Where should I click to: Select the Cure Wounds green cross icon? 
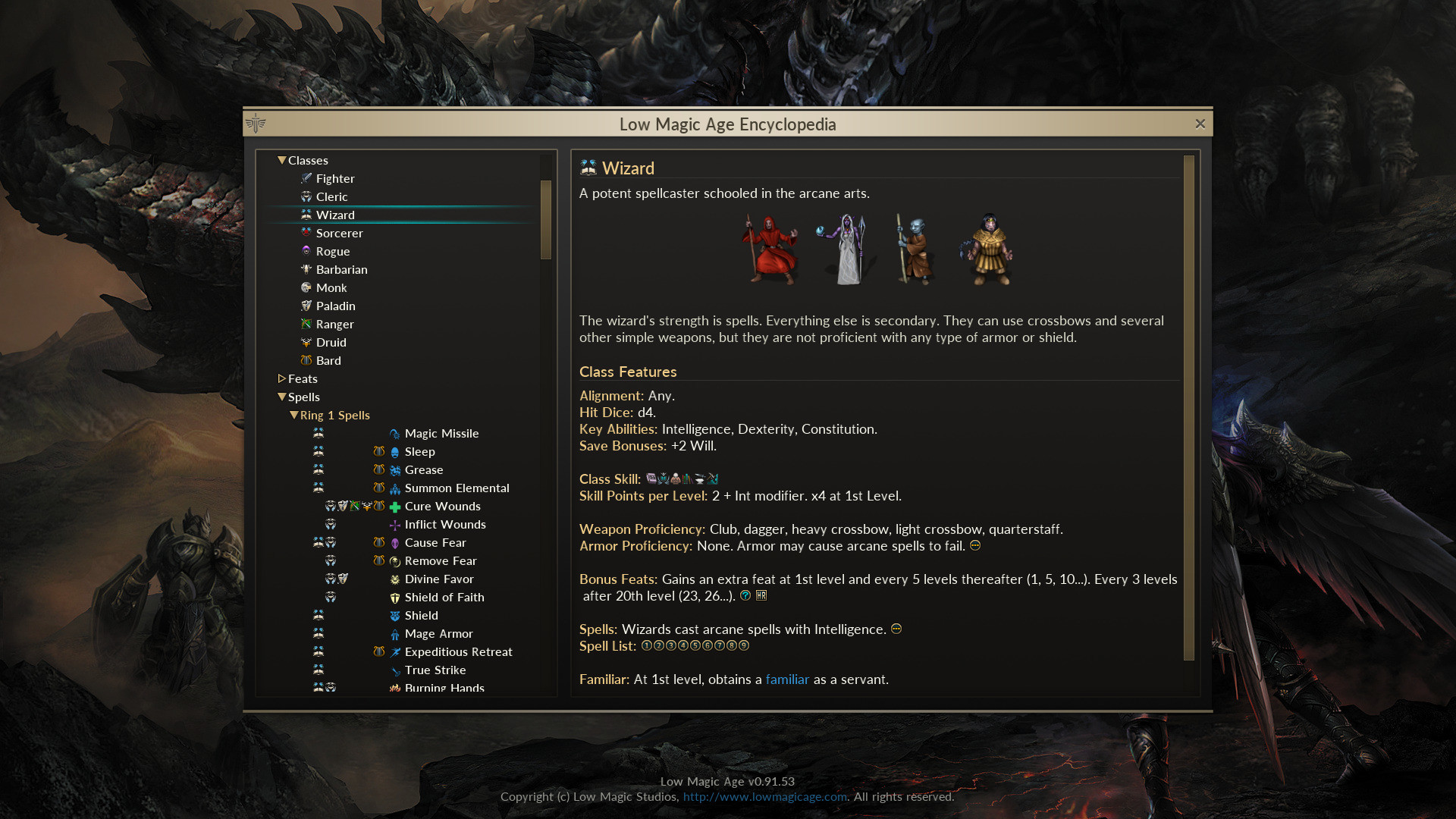click(x=394, y=506)
